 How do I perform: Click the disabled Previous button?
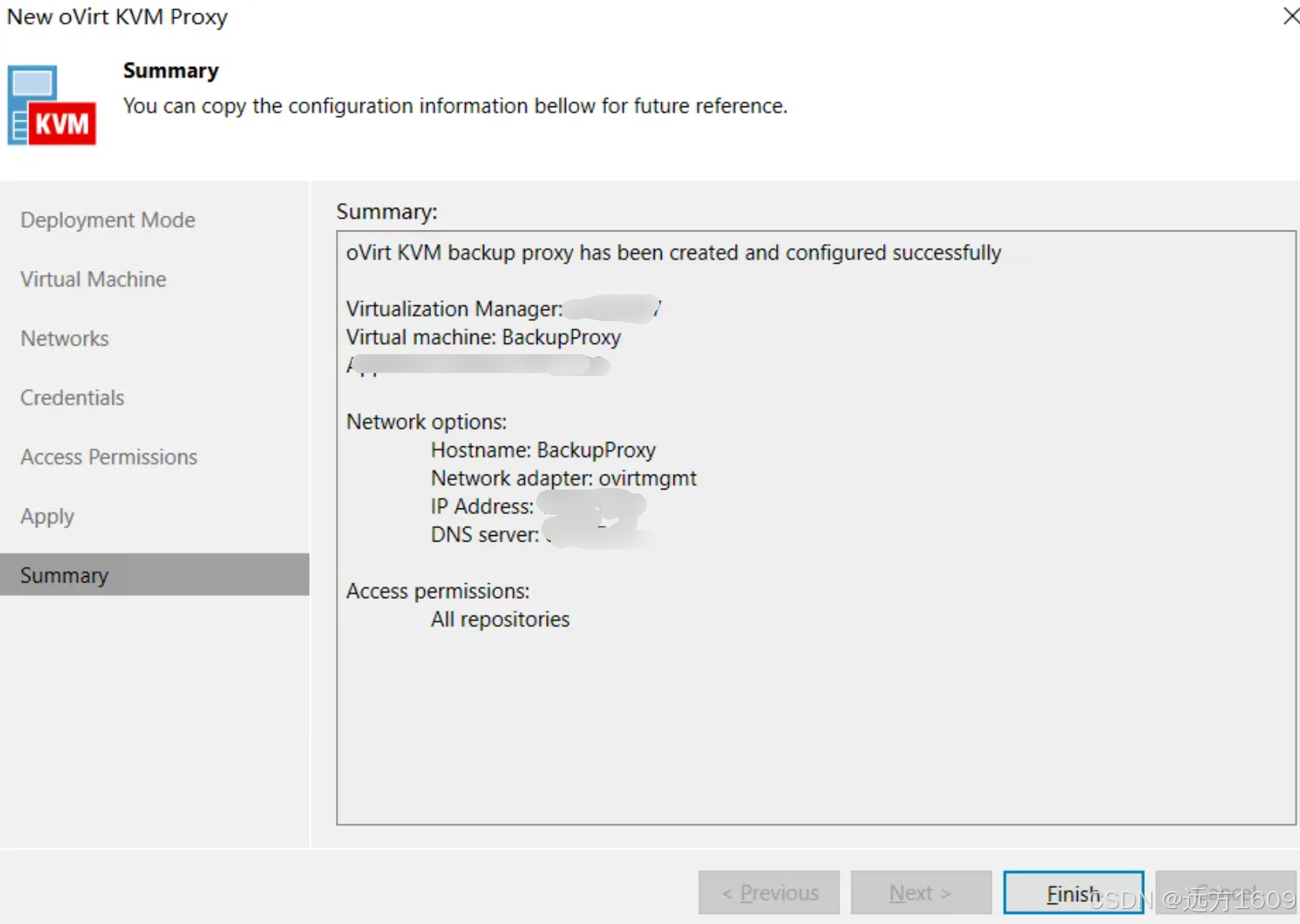(x=769, y=893)
